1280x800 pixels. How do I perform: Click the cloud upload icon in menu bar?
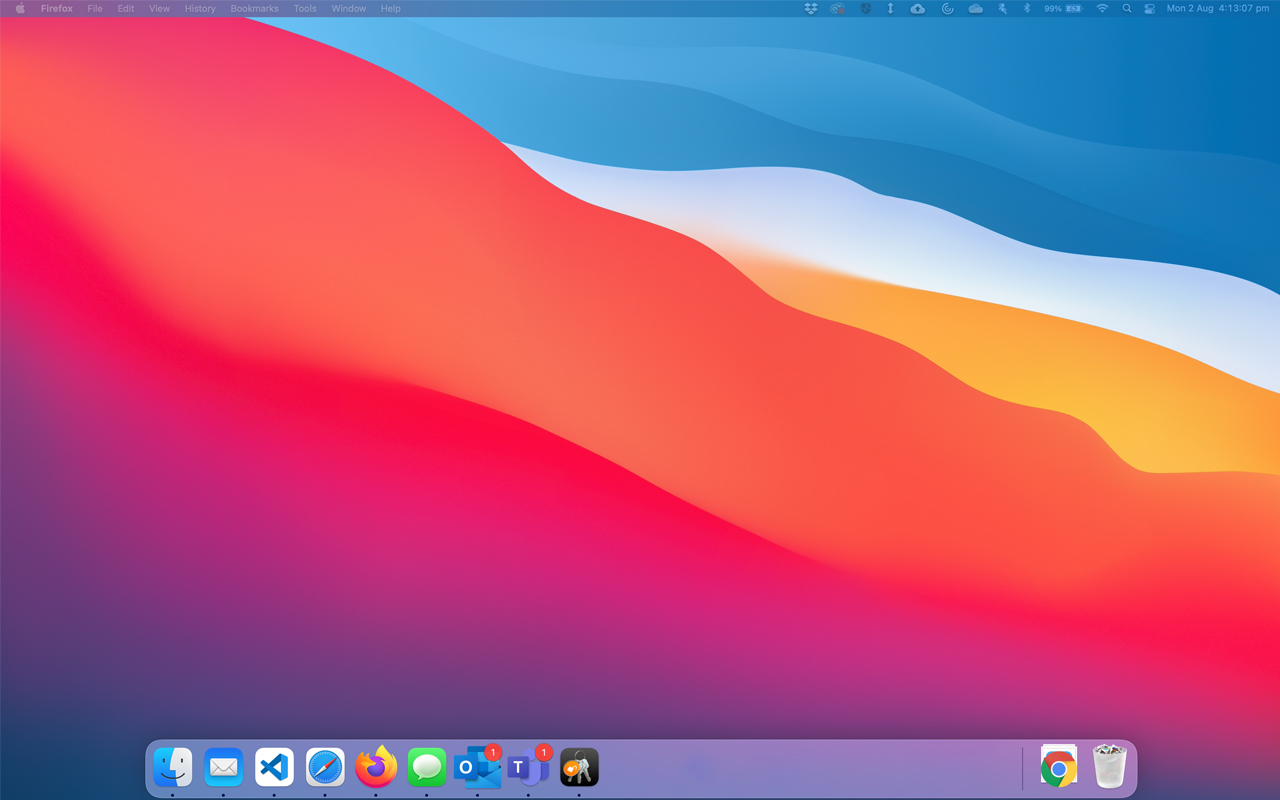[917, 8]
